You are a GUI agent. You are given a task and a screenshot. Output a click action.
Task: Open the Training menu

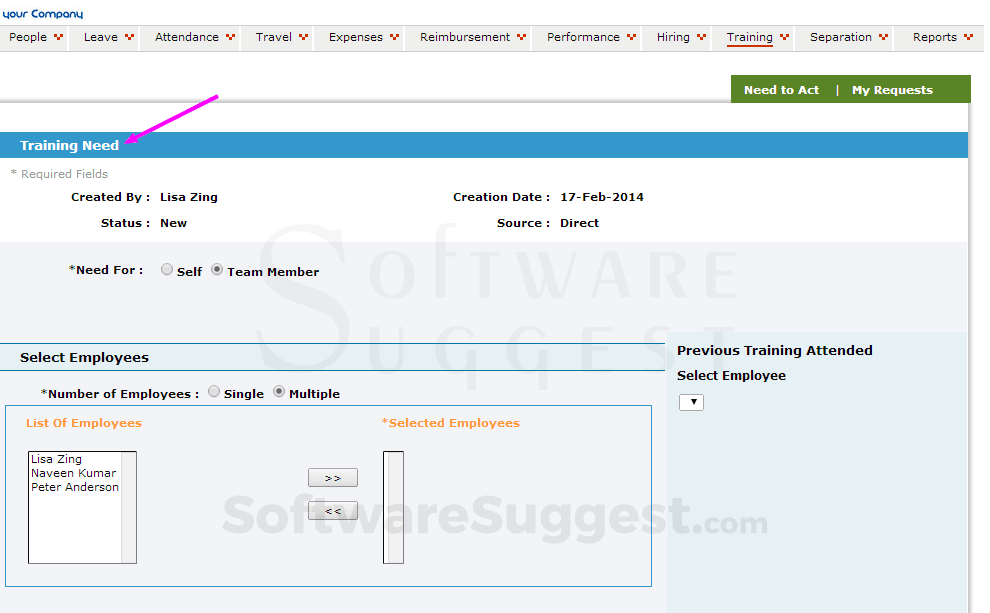[x=751, y=37]
